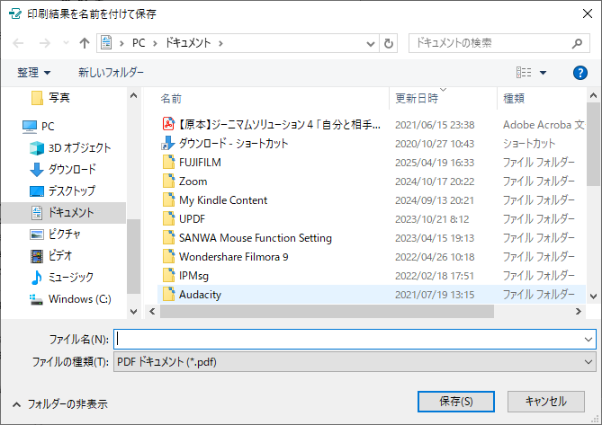Image resolution: width=602 pixels, height=426 pixels.
Task: Select Adobe Acroba type cell
Action: (x=544, y=125)
